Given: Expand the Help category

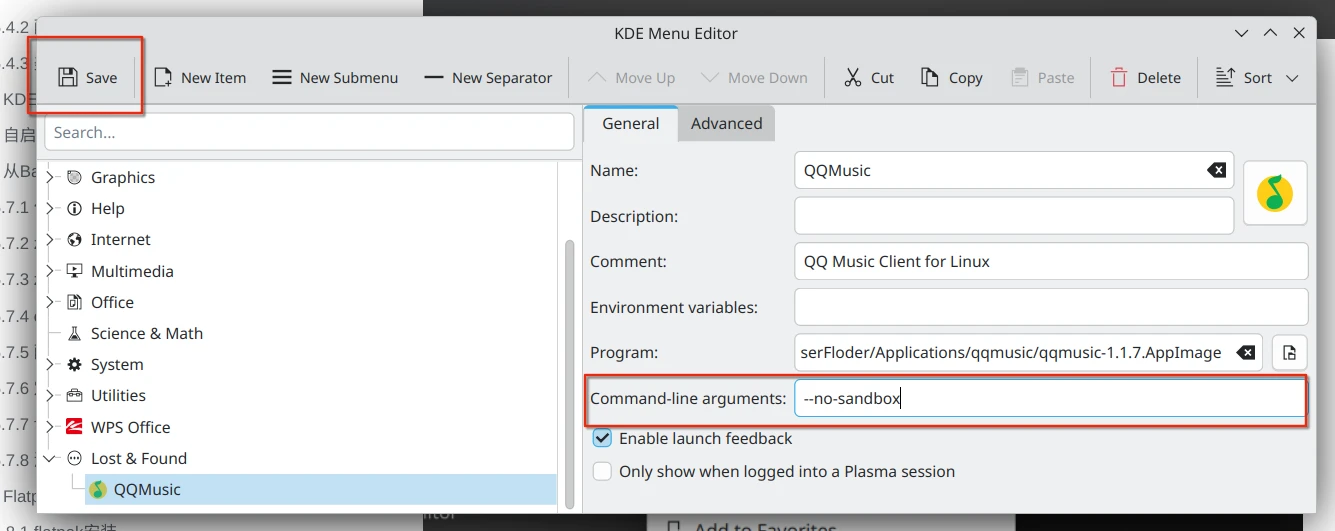Looking at the screenshot, I should click(50, 209).
